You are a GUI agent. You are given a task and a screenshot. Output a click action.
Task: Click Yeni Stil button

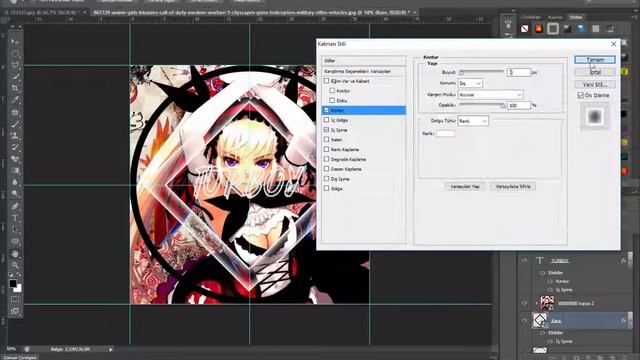[x=595, y=84]
